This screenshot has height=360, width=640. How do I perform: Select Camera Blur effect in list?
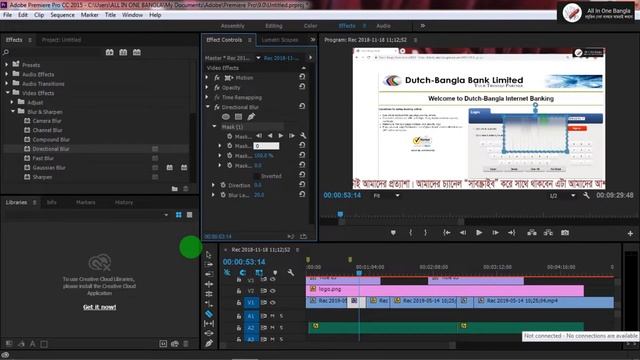47,121
